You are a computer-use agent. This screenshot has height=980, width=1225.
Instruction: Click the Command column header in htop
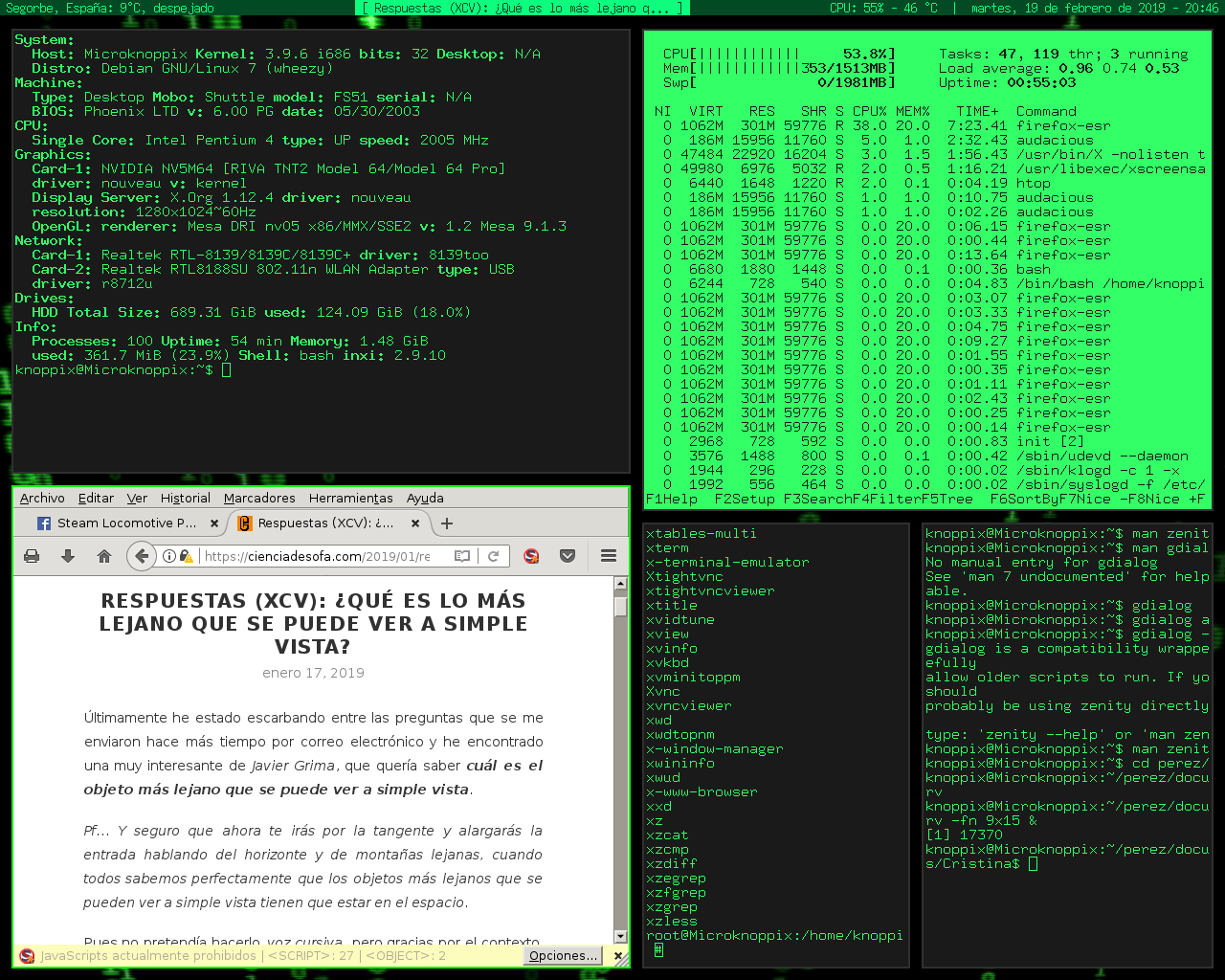coord(1046,111)
